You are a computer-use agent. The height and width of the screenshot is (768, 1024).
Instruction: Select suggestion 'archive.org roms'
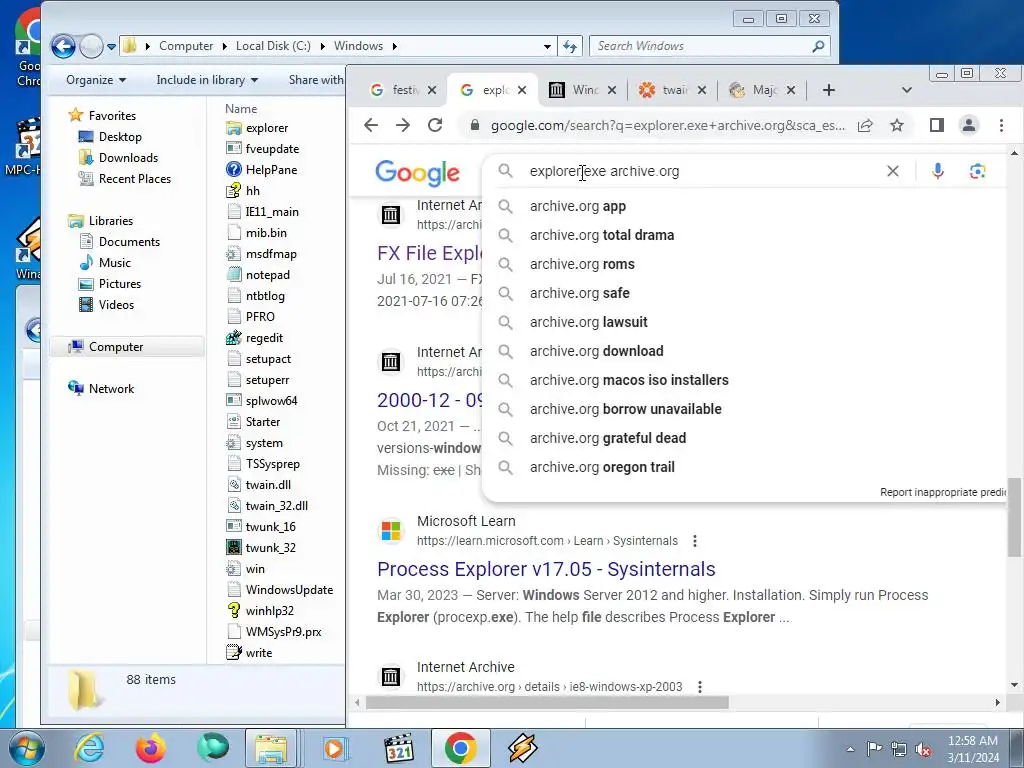coord(582,264)
